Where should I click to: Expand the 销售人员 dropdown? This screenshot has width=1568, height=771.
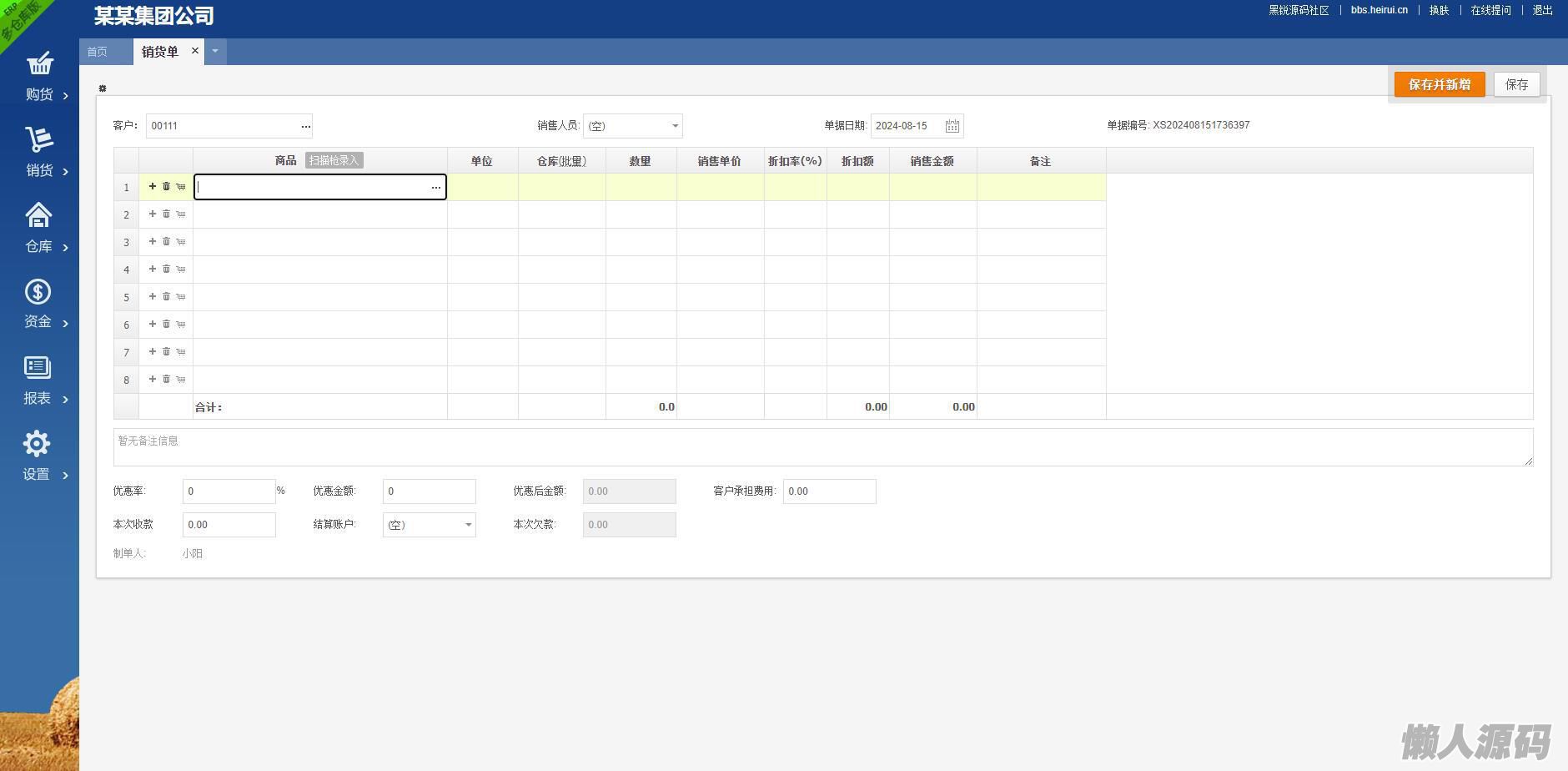click(x=675, y=126)
